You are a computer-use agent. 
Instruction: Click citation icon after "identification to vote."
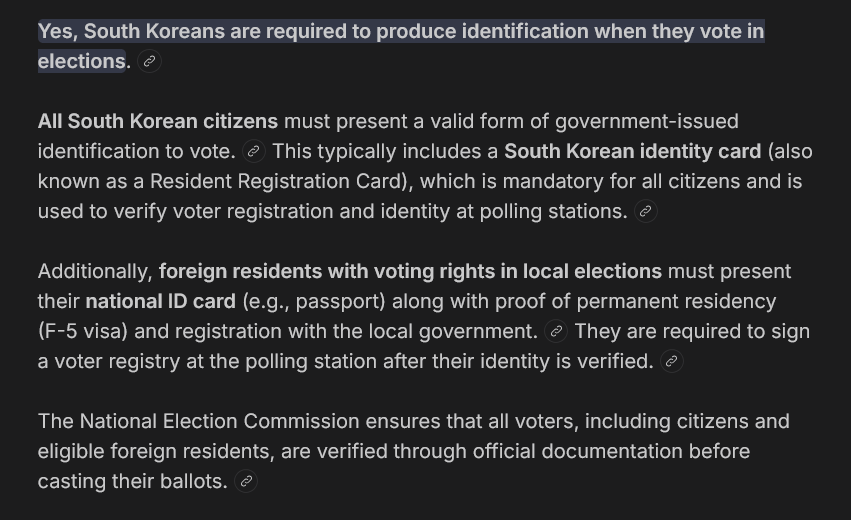[254, 152]
